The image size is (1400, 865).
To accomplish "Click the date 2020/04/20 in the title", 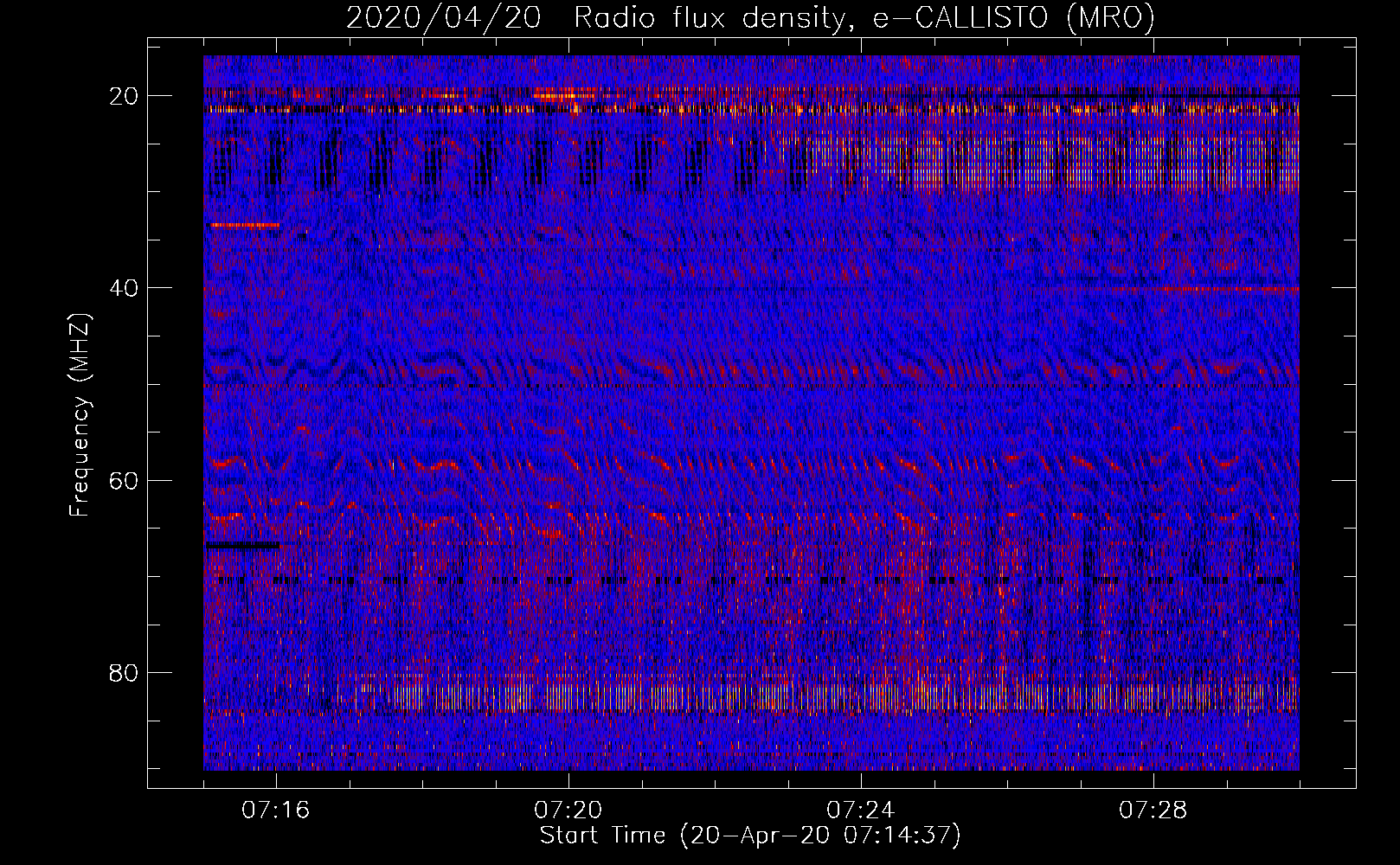I will pos(443,18).
